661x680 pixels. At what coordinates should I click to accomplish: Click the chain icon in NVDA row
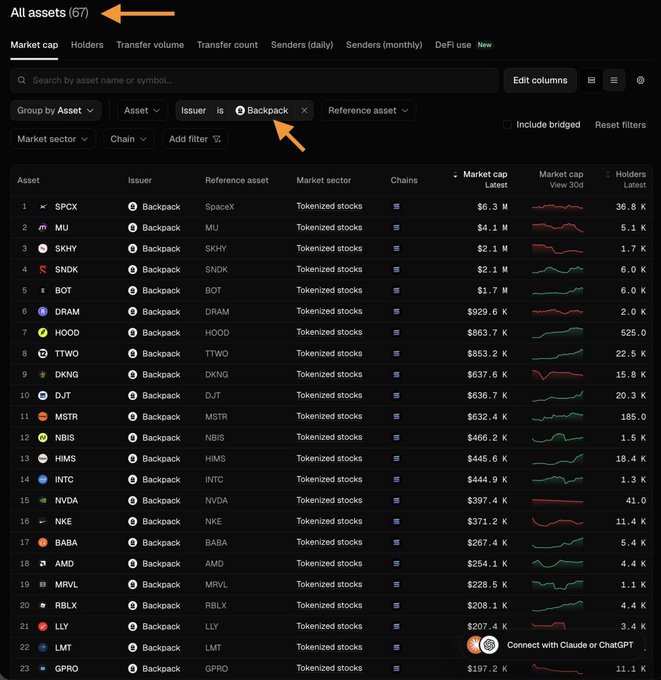(396, 500)
